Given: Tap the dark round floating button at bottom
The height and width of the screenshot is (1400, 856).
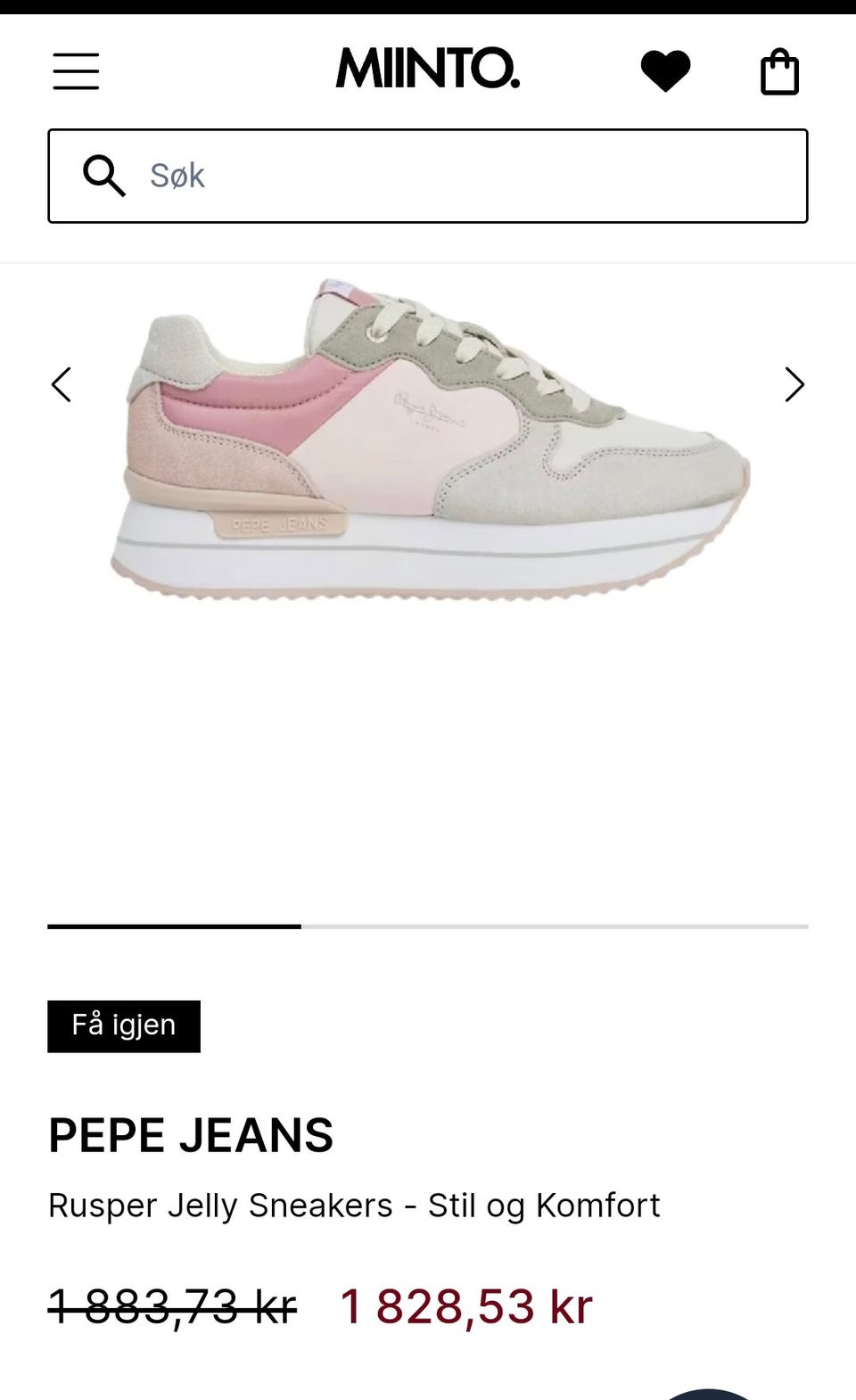Looking at the screenshot, I should pyautogui.click(x=709, y=1394).
